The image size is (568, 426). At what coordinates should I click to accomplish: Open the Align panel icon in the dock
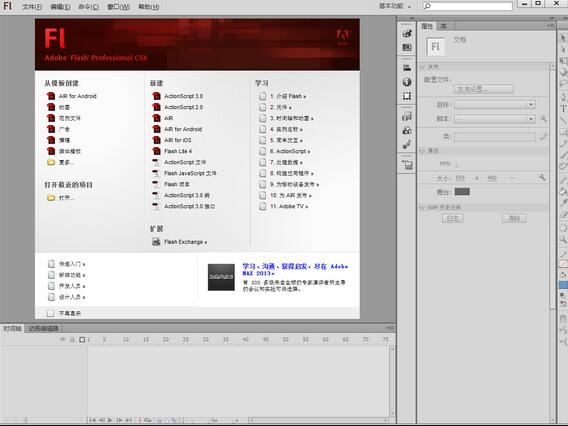click(407, 68)
